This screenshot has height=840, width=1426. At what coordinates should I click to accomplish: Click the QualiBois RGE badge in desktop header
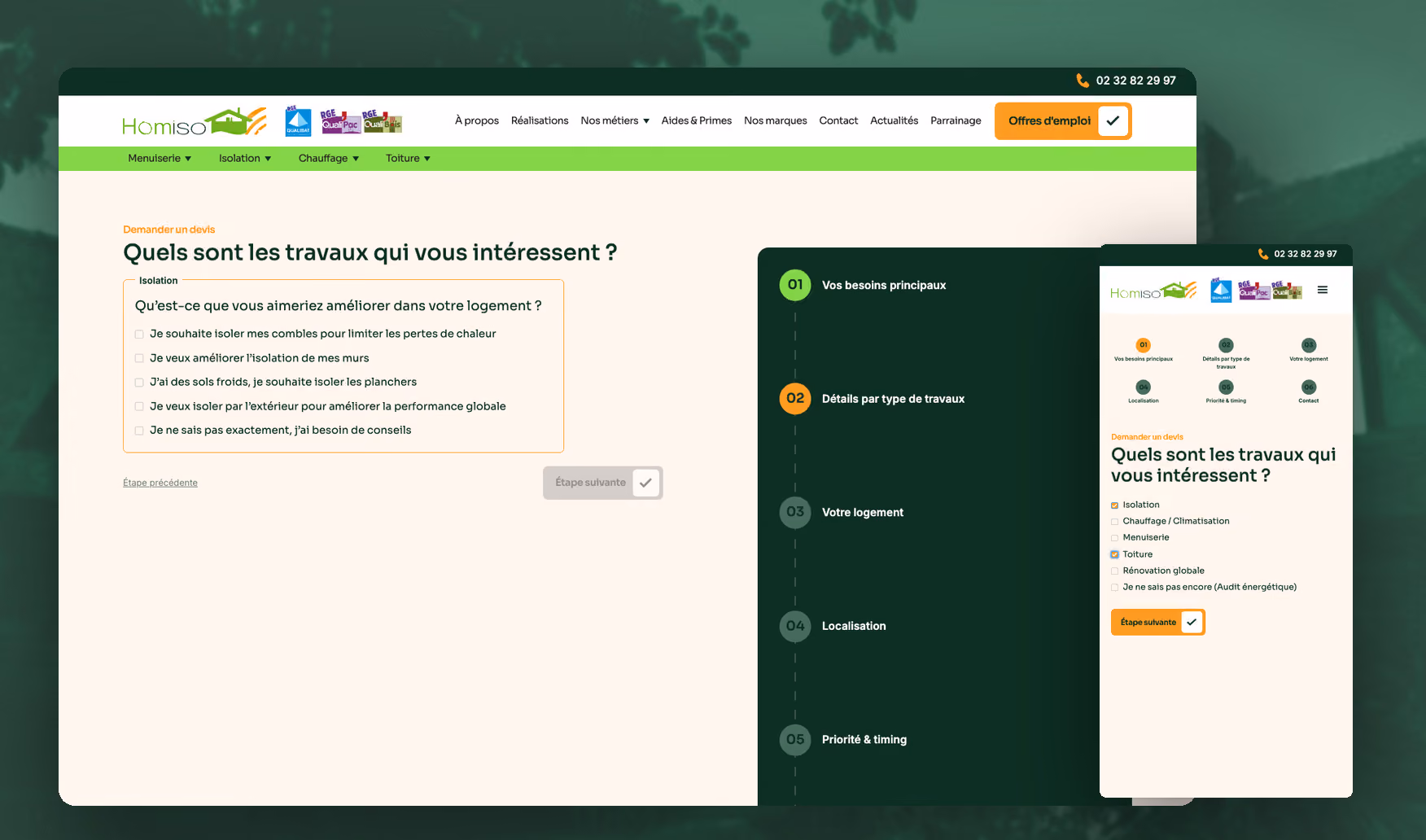[x=383, y=121]
